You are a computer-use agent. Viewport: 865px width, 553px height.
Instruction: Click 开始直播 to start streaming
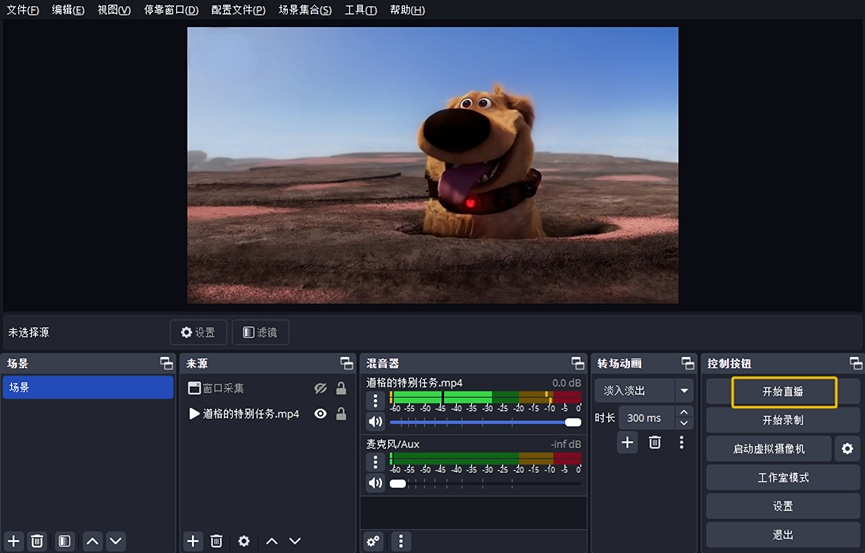(x=783, y=392)
